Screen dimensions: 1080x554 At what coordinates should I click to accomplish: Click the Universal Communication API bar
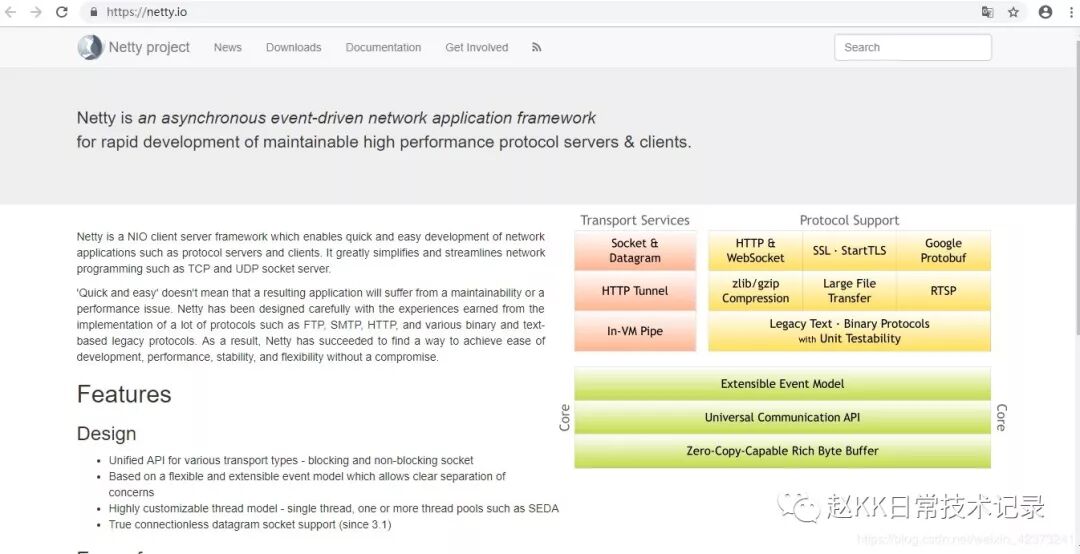point(782,418)
